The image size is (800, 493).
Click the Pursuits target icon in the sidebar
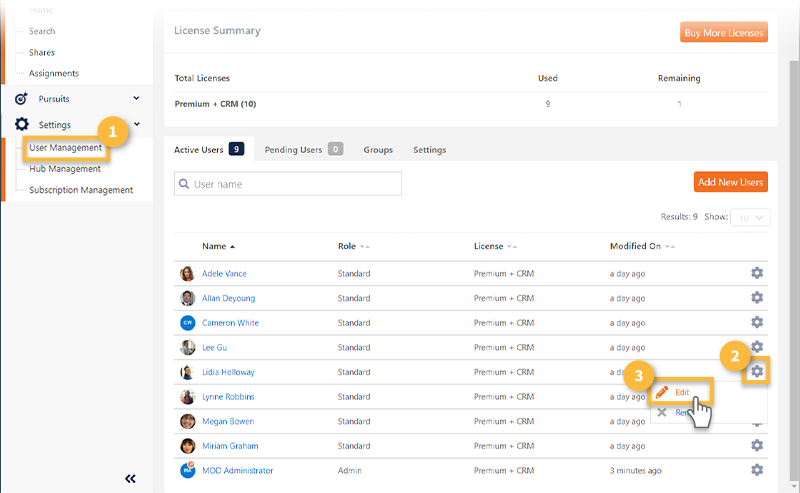click(x=21, y=99)
